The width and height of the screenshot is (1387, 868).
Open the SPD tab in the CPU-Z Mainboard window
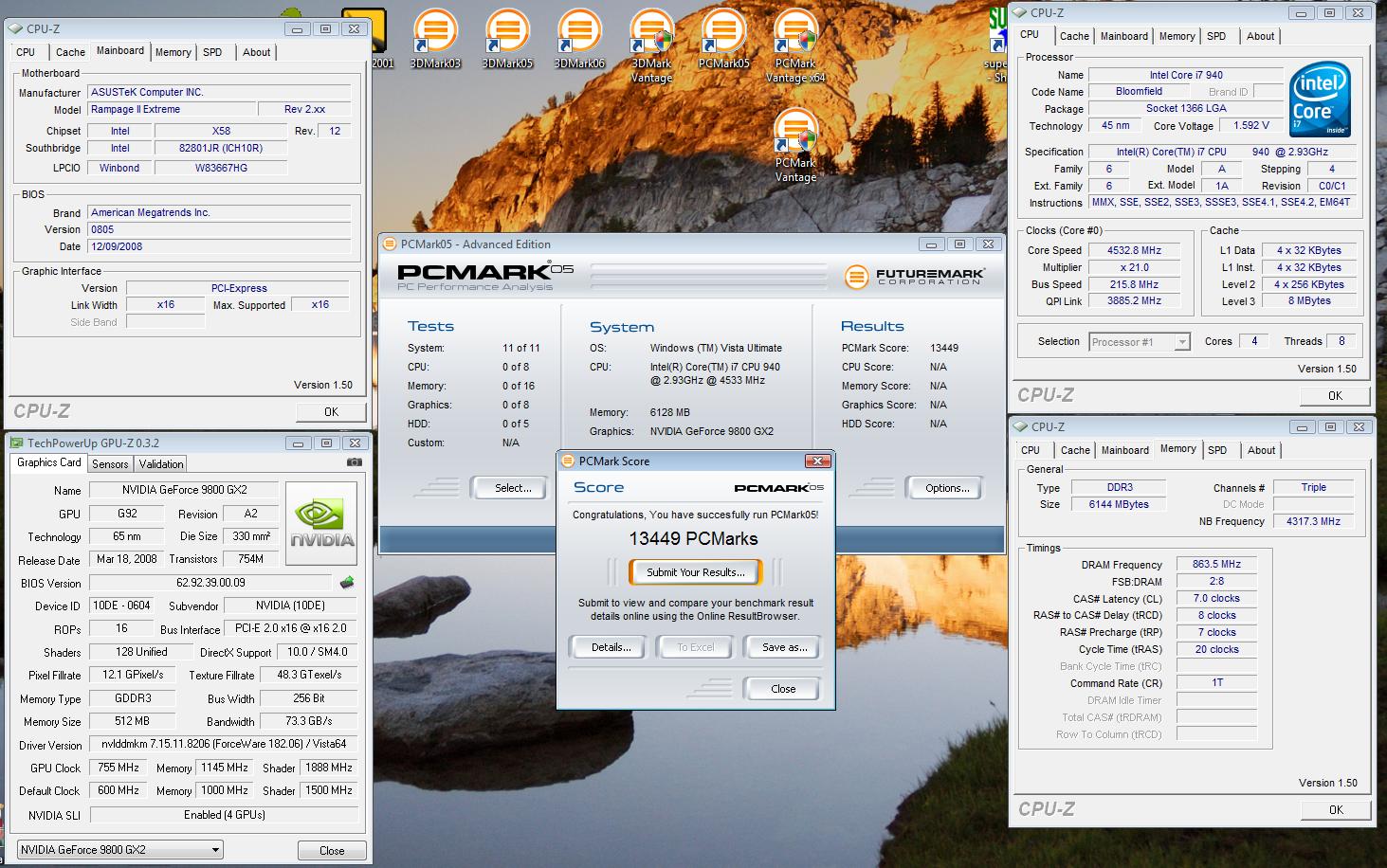[x=212, y=52]
